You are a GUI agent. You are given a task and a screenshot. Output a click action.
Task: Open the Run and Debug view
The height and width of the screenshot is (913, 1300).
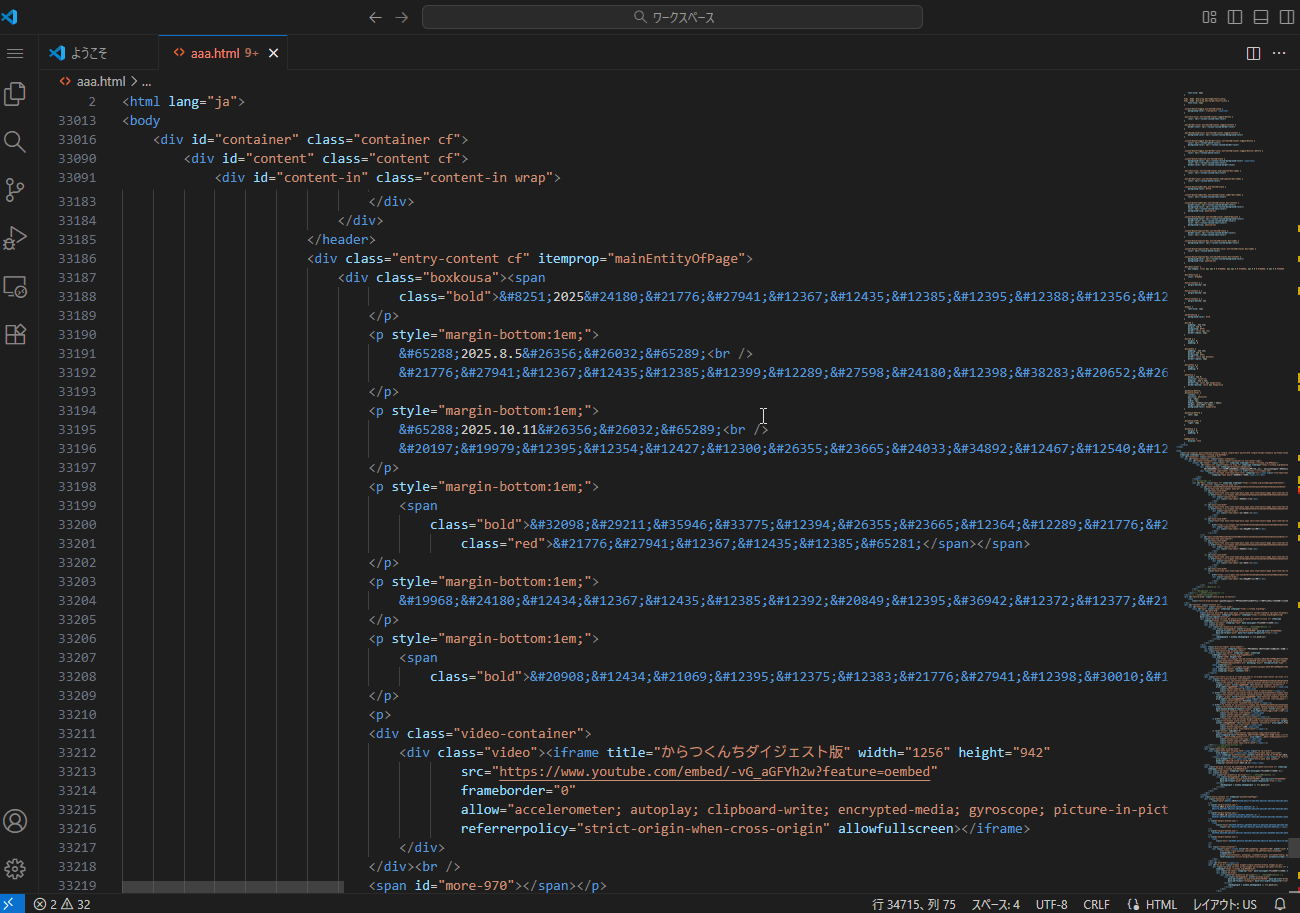(x=15, y=238)
